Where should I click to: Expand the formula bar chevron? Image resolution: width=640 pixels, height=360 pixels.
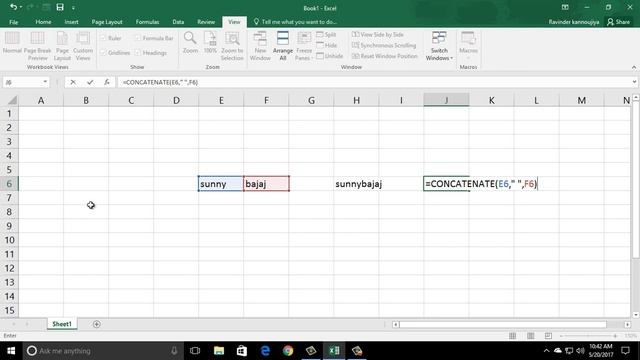634,82
